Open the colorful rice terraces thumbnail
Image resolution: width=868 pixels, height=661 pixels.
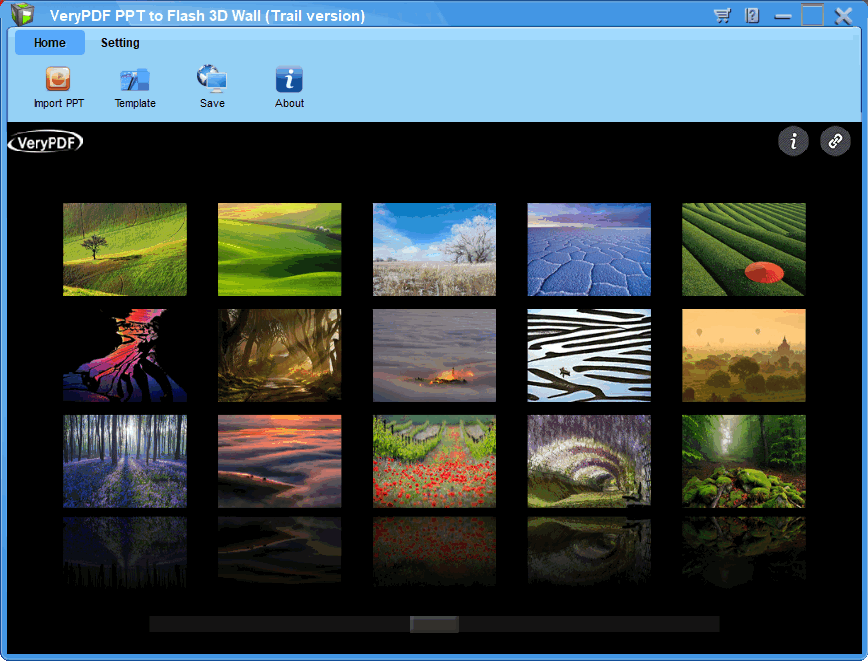[x=125, y=355]
